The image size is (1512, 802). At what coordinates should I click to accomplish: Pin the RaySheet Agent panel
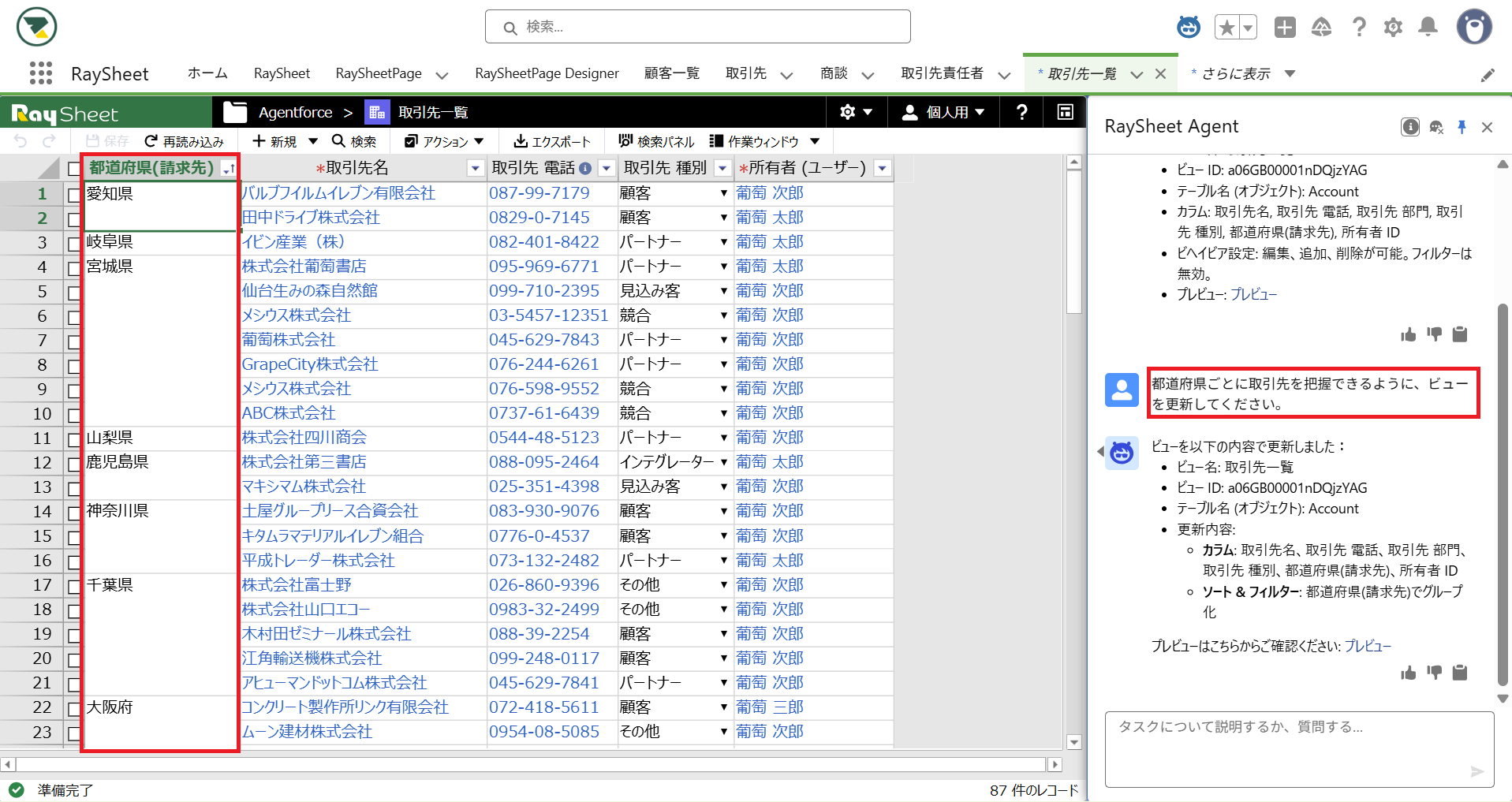[x=1462, y=127]
